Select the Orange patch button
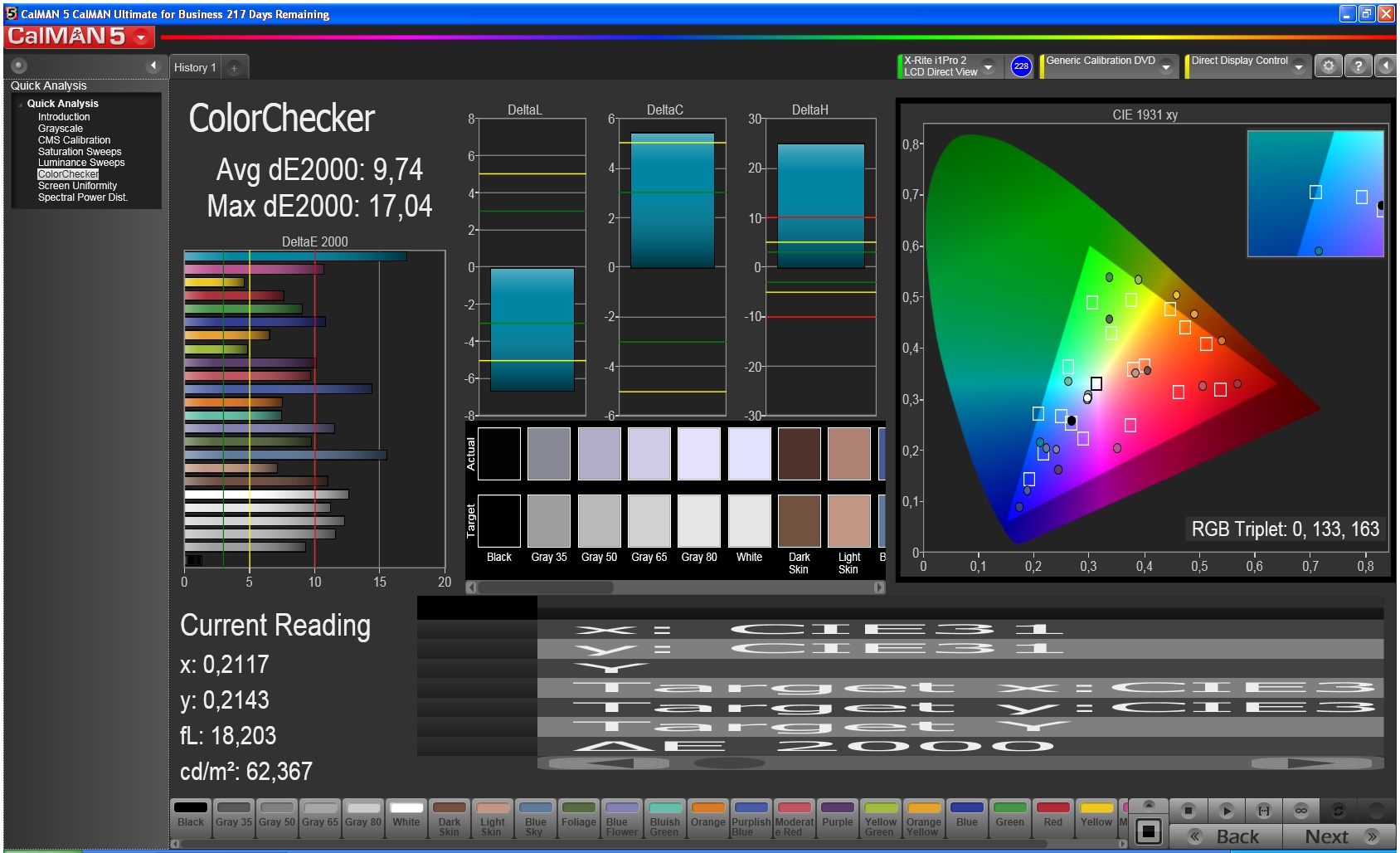The width and height of the screenshot is (1400, 853). tap(708, 819)
